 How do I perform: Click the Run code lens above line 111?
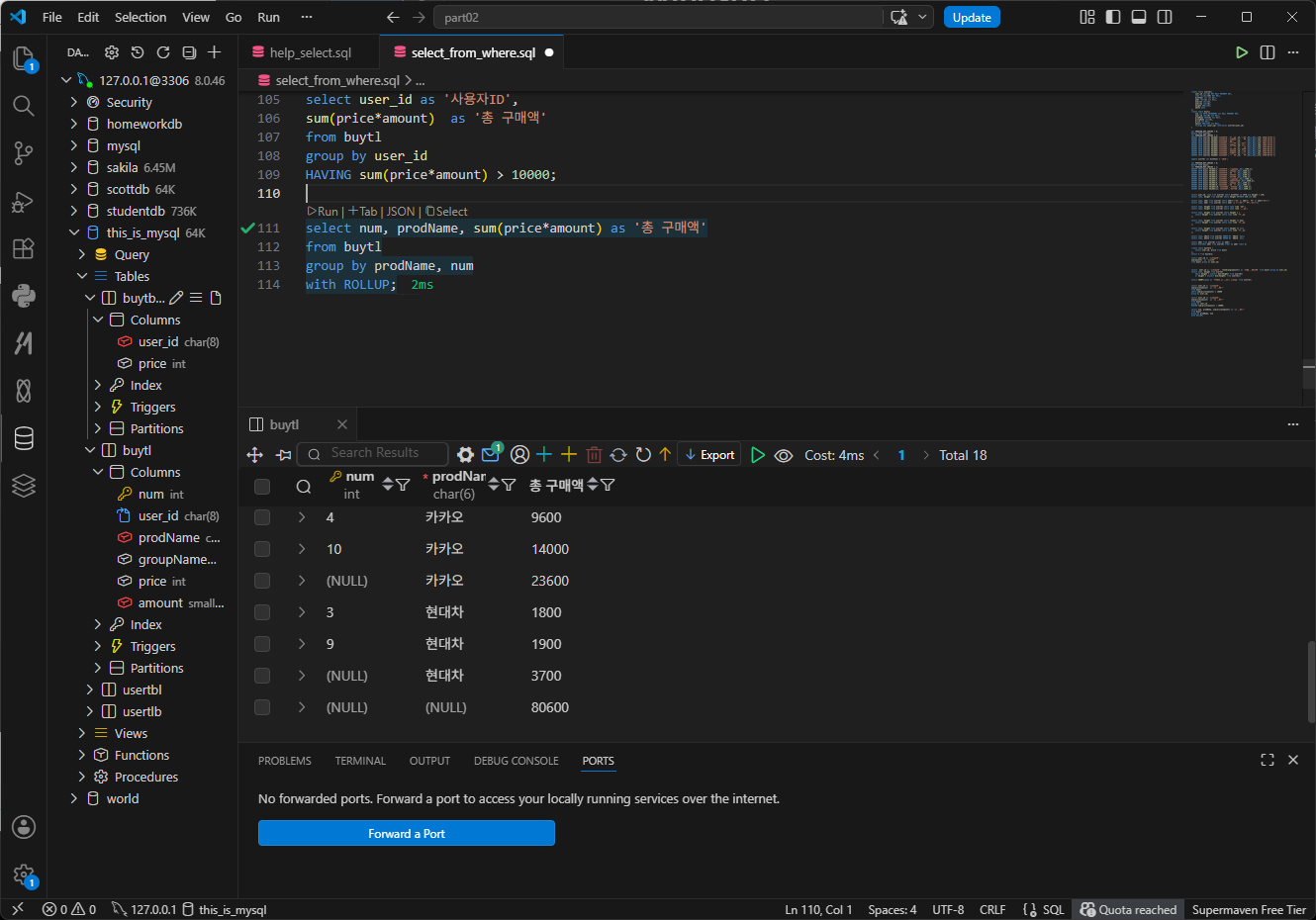click(323, 211)
